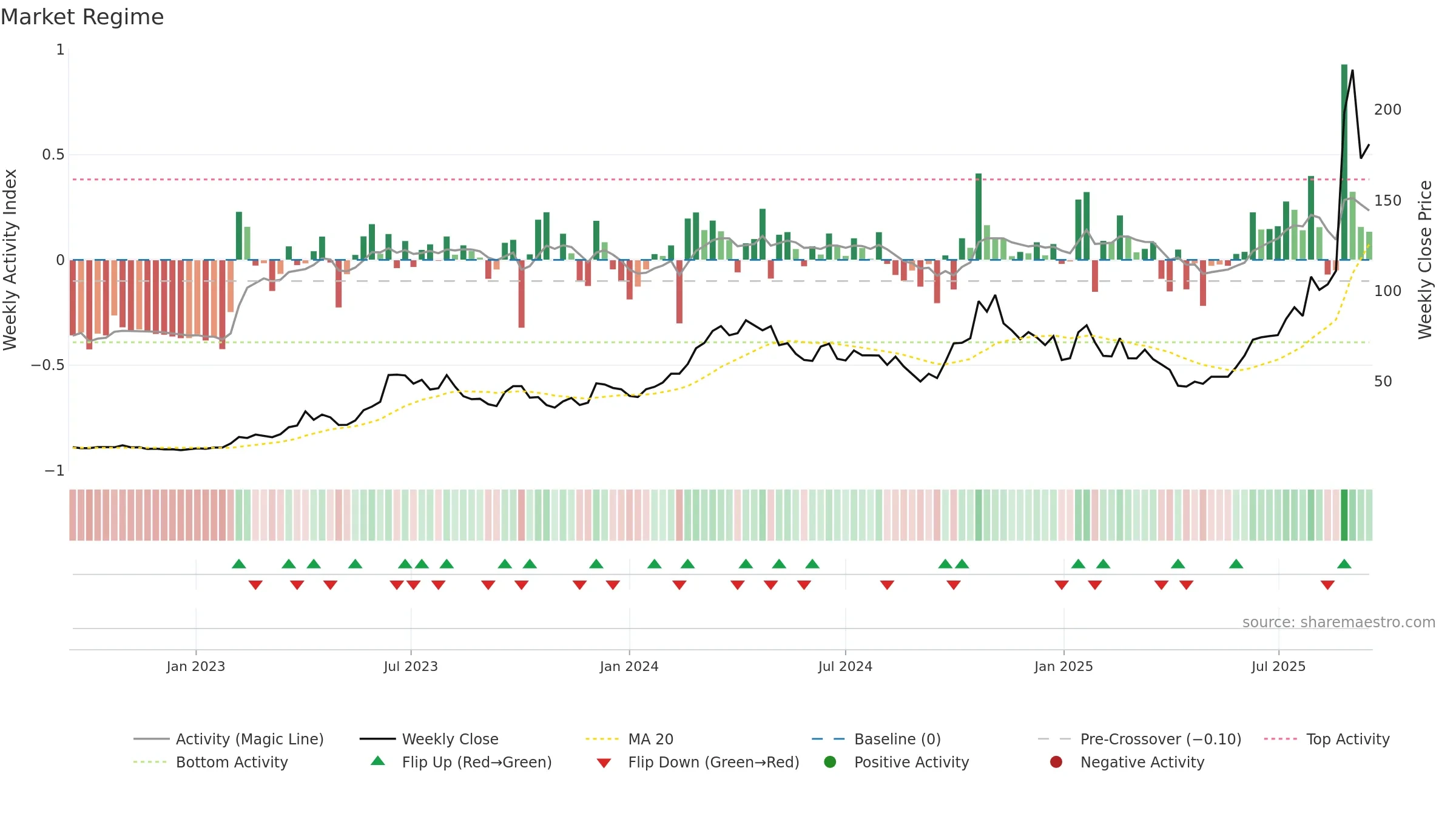Click the −1 tick on activity axis
Viewport: 1456px width, 819px height.
click(55, 471)
